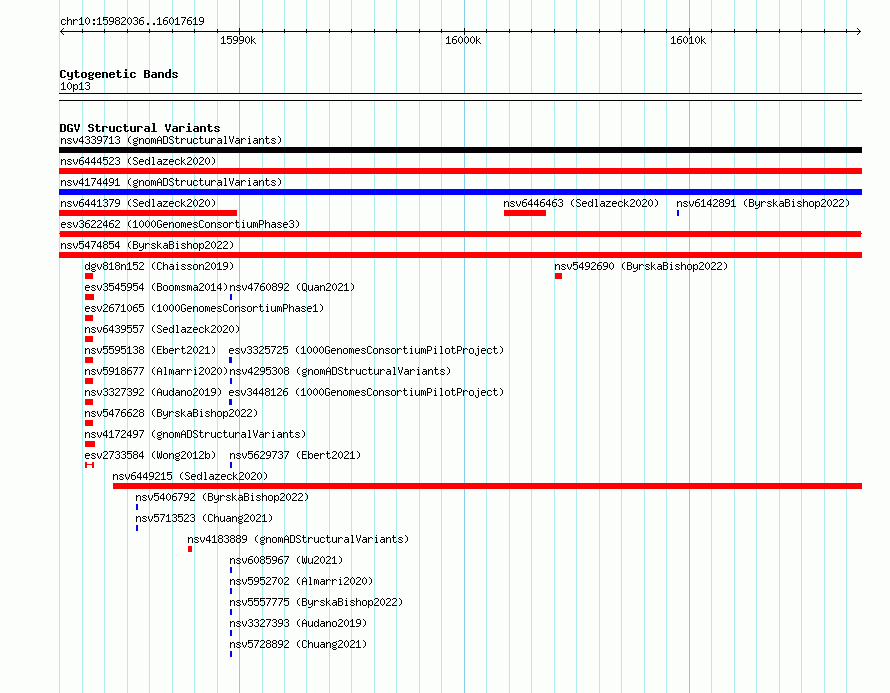Click nsv4172497 (gnomADStructuralVariants) label

point(195,434)
